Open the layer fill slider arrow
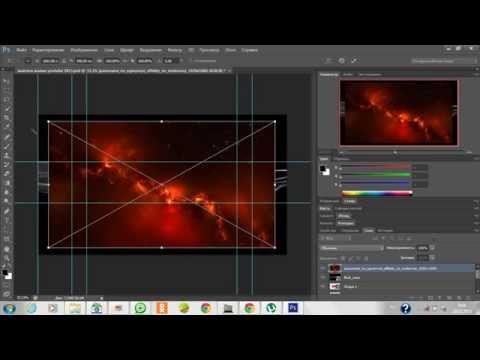The height and width of the screenshot is (360, 480). pyautogui.click(x=432, y=258)
